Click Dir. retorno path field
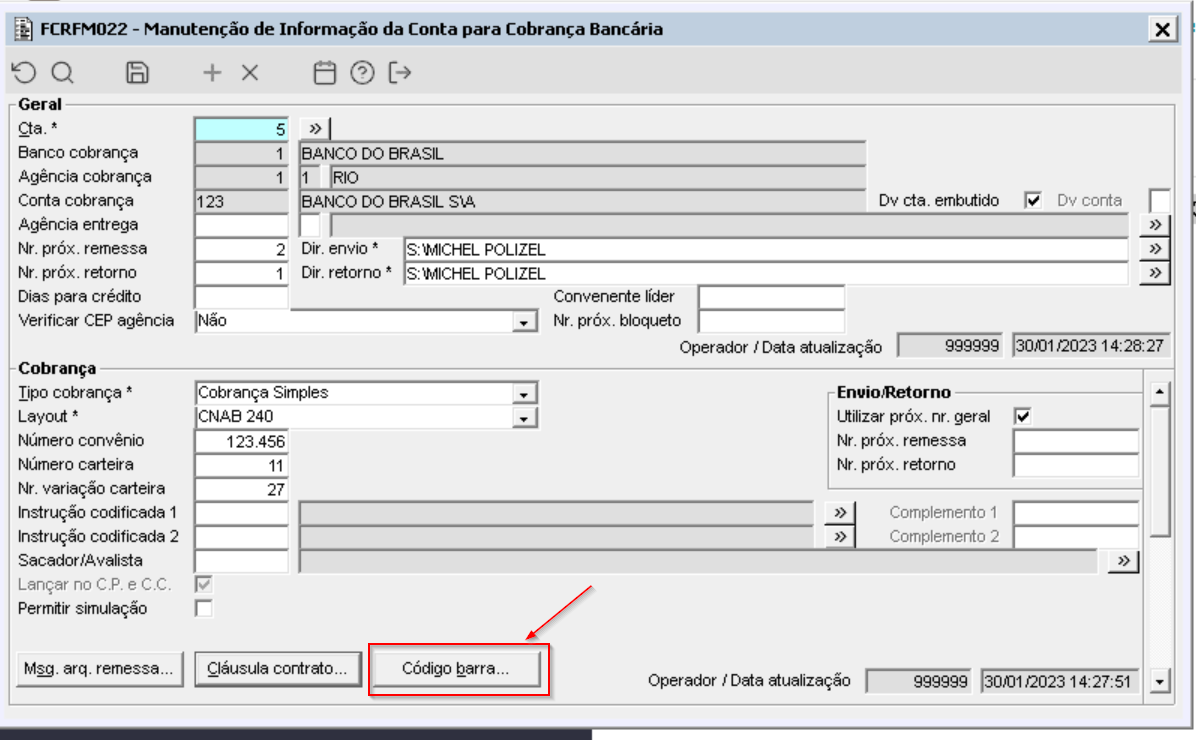The image size is (1196, 740). [x=766, y=273]
